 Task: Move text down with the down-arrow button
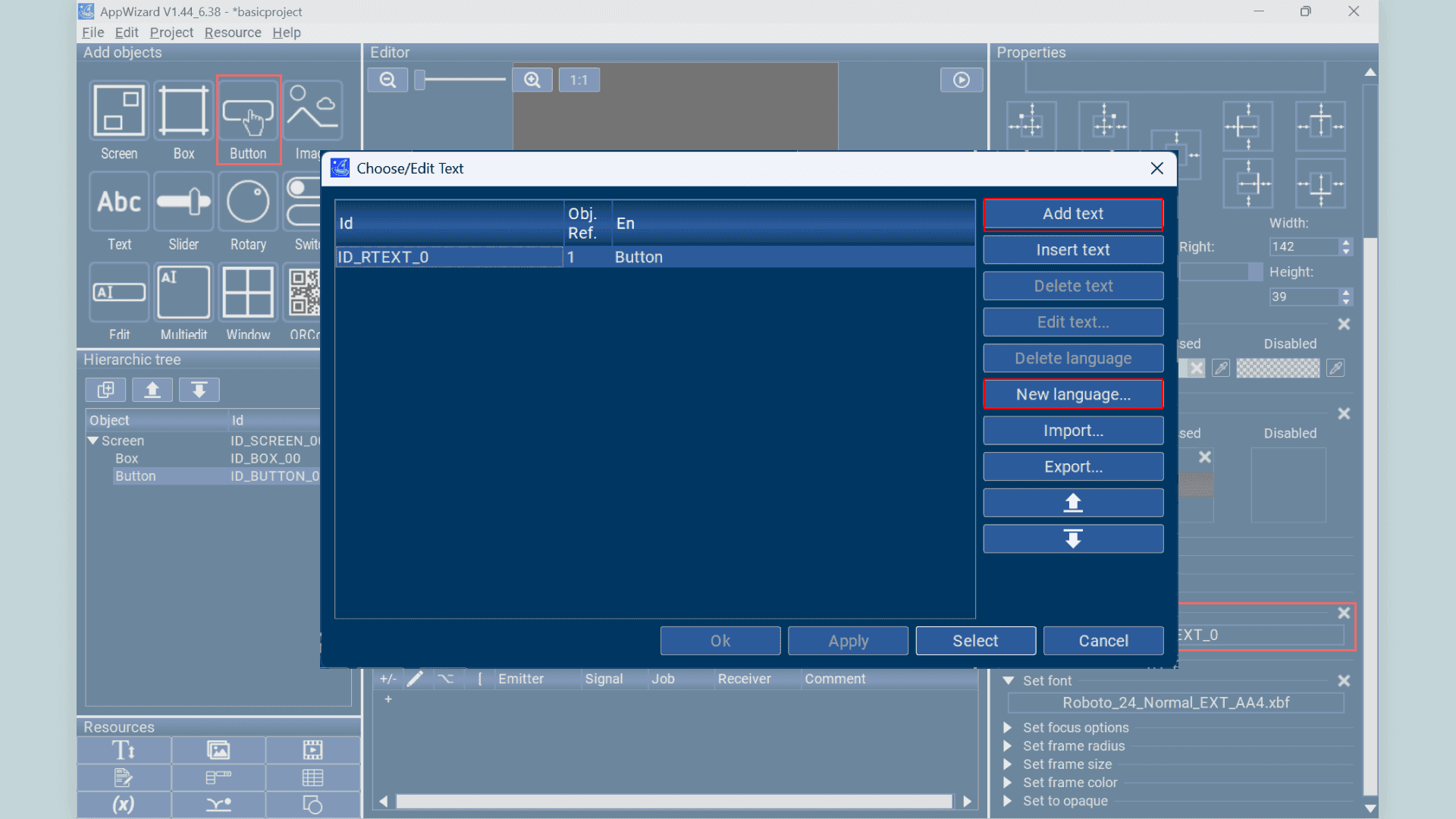pos(1073,539)
